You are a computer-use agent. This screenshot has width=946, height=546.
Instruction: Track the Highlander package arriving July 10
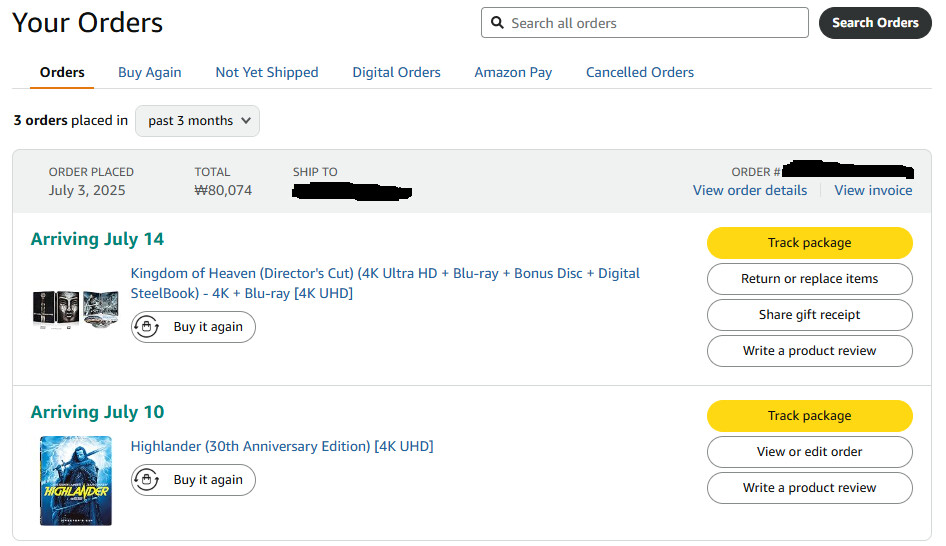tap(809, 416)
